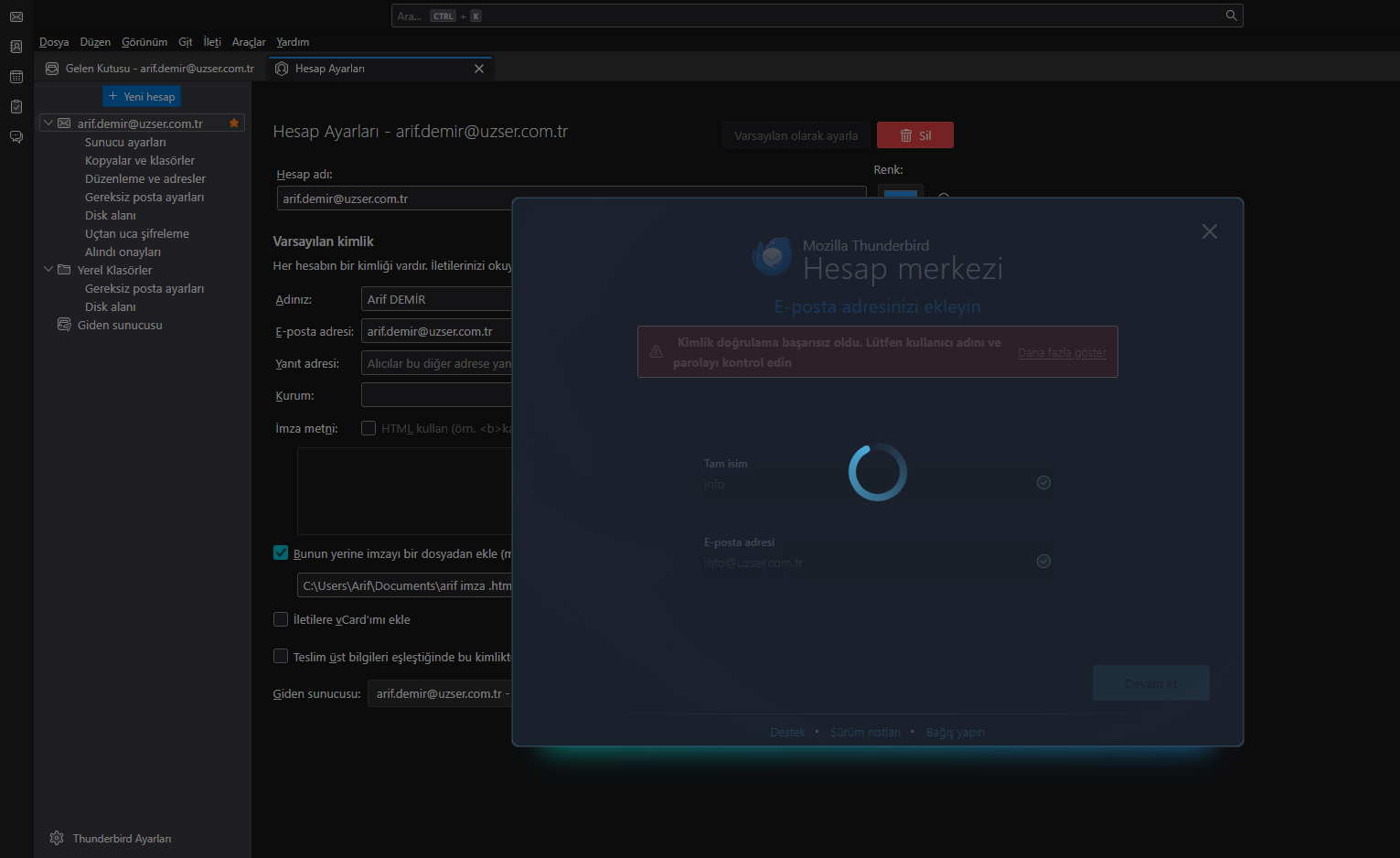This screenshot has width=1400, height=858.
Task: Open the Araçlar menu
Action: 249,42
